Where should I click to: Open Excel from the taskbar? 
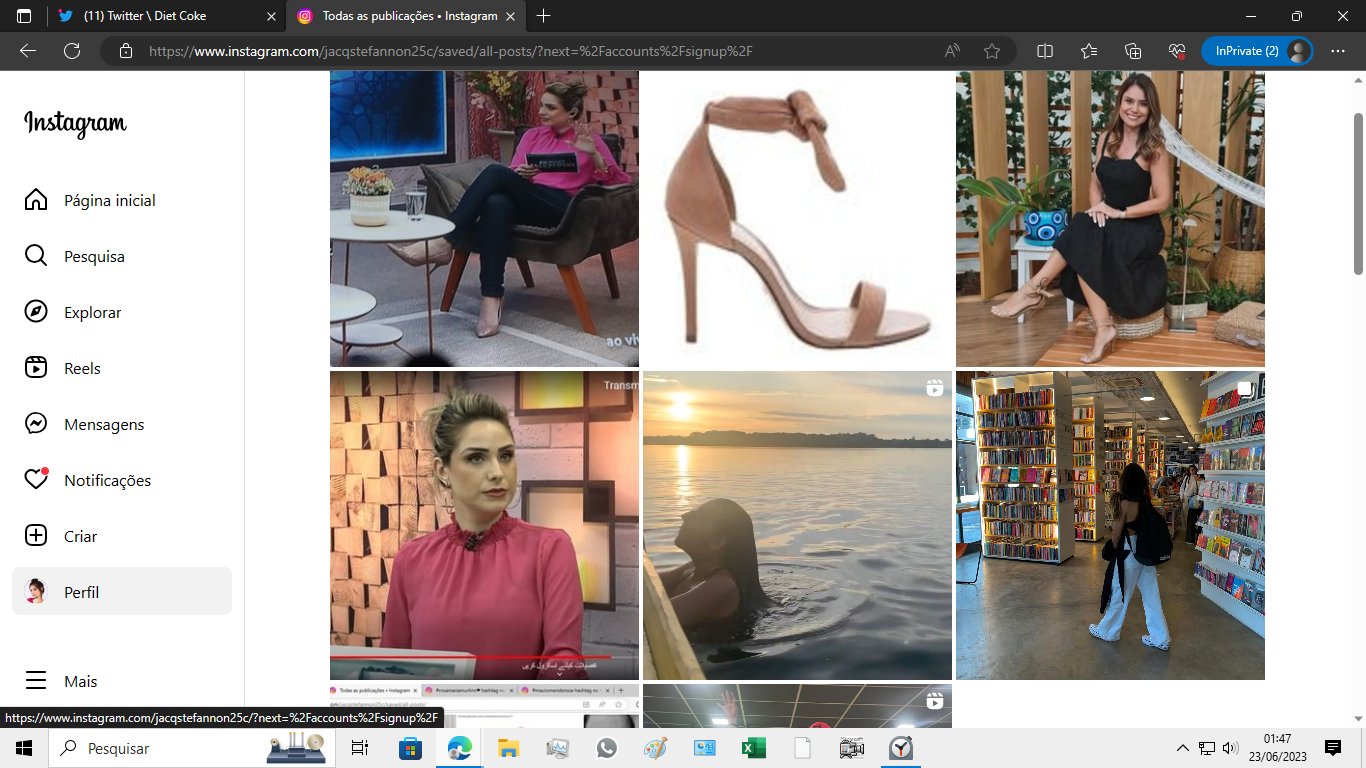pyautogui.click(x=753, y=748)
